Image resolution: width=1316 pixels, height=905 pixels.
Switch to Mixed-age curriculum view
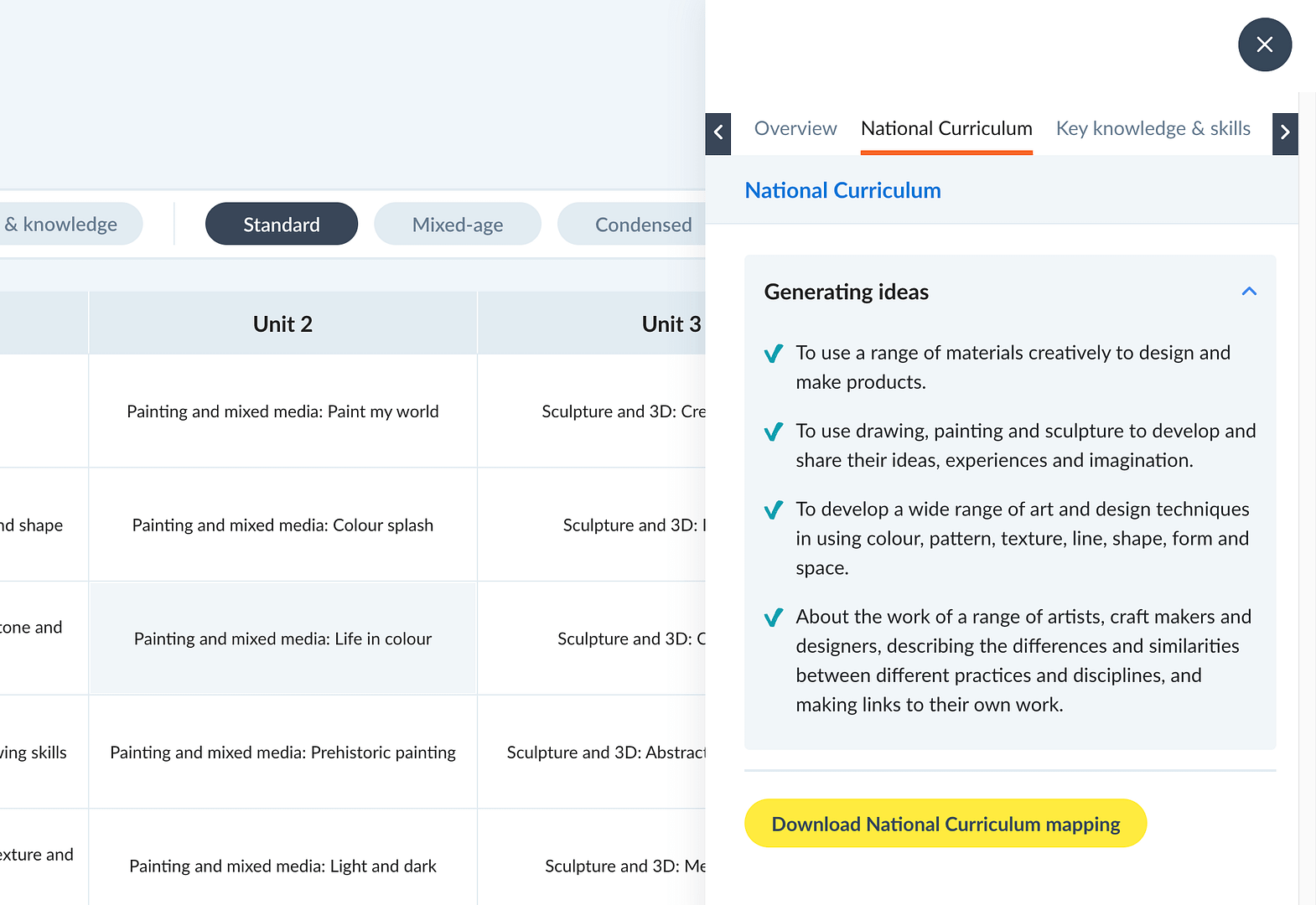point(458,225)
